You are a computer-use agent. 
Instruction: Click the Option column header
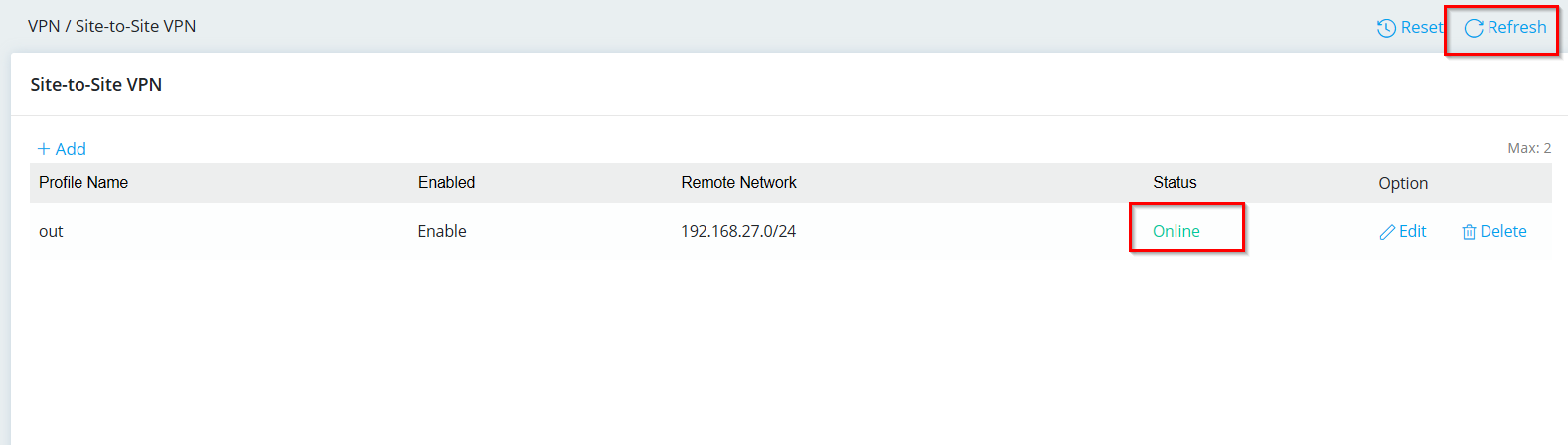point(1402,183)
